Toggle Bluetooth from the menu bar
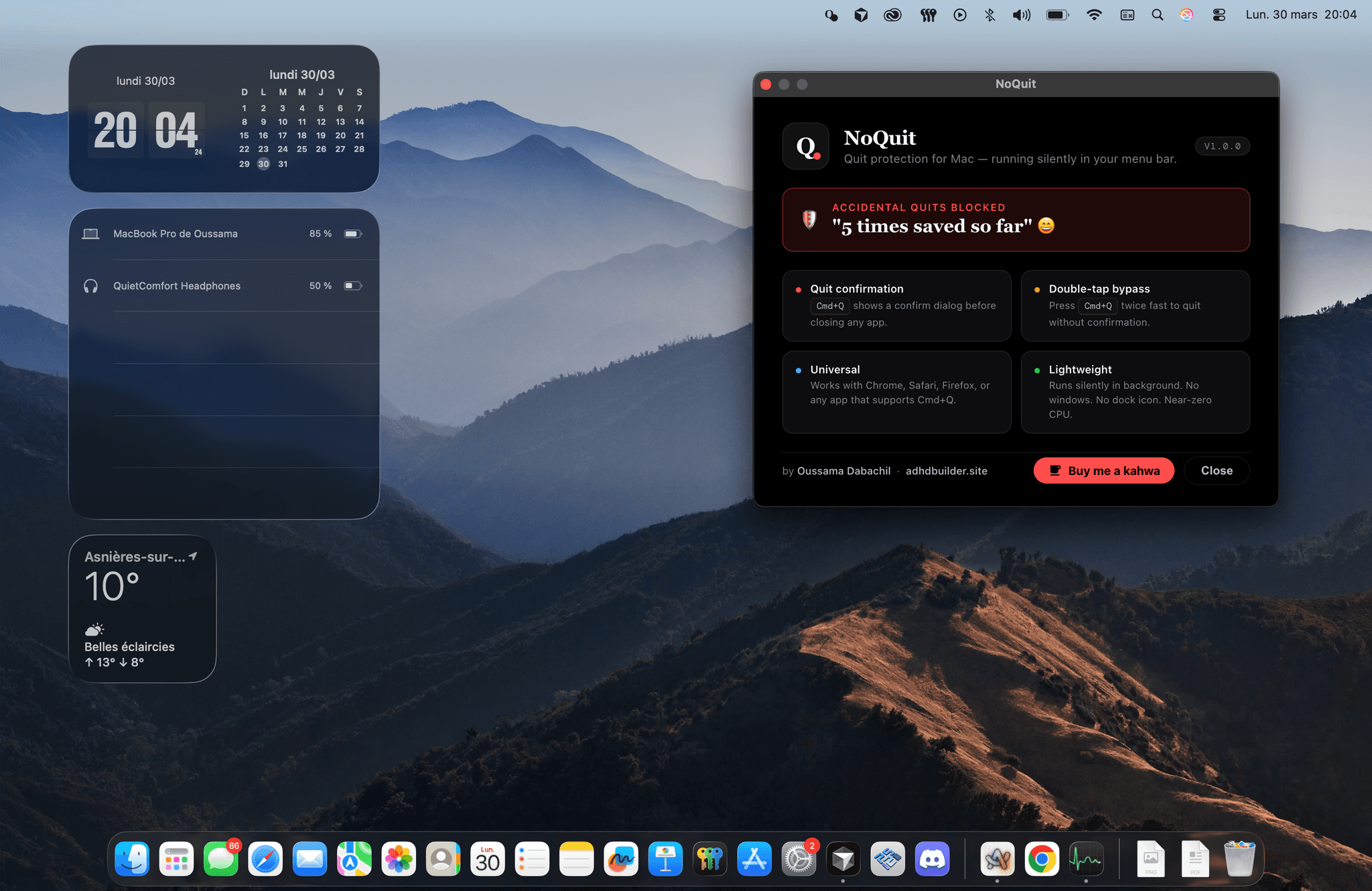 989,14
